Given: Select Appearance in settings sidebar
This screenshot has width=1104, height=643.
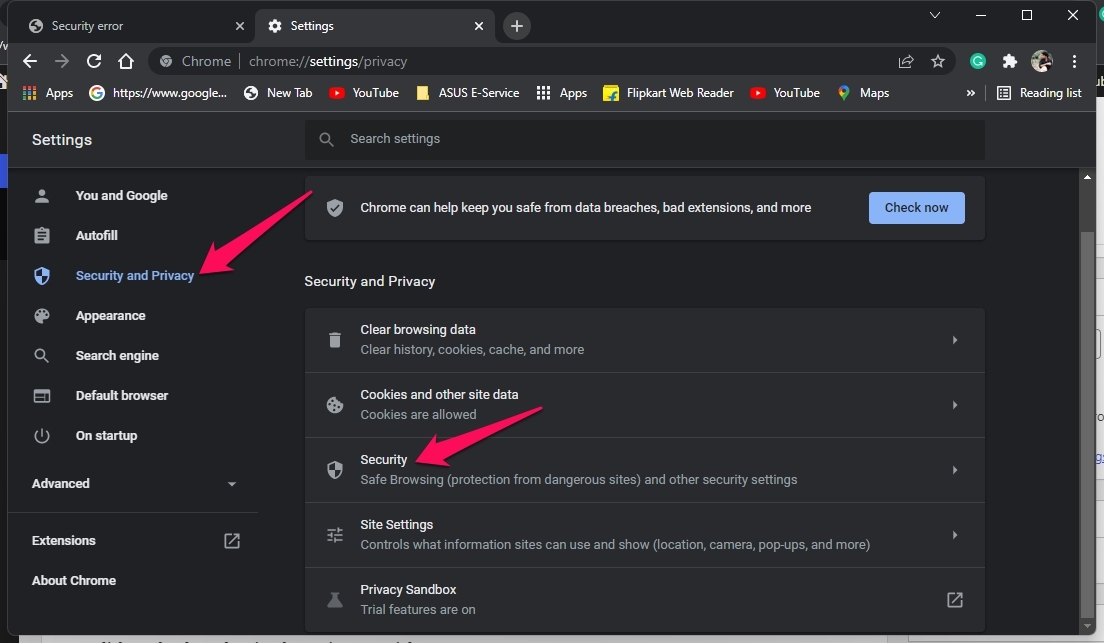Looking at the screenshot, I should click(x=110, y=316).
